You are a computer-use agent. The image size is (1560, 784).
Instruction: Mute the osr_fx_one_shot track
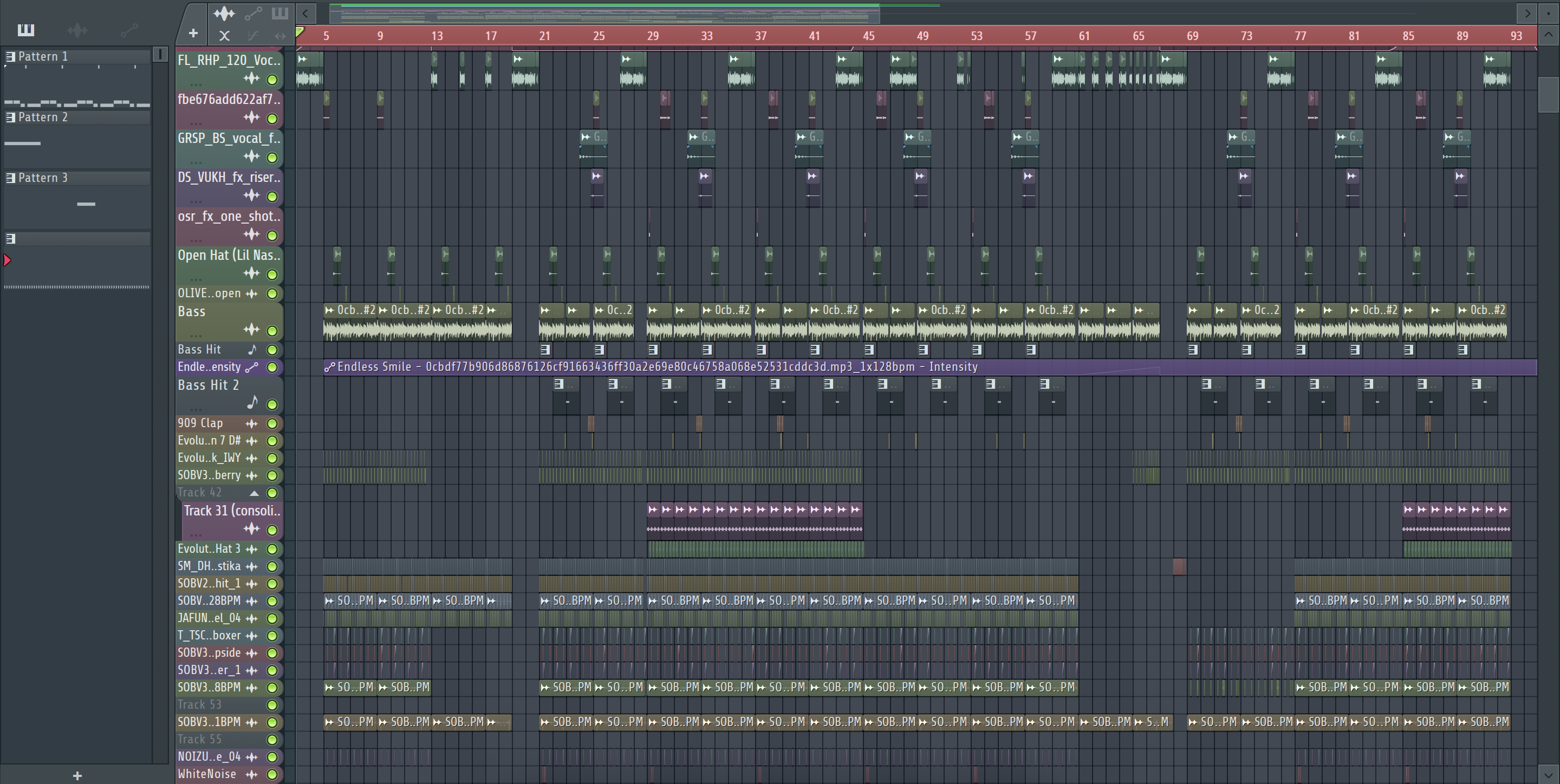click(x=272, y=236)
